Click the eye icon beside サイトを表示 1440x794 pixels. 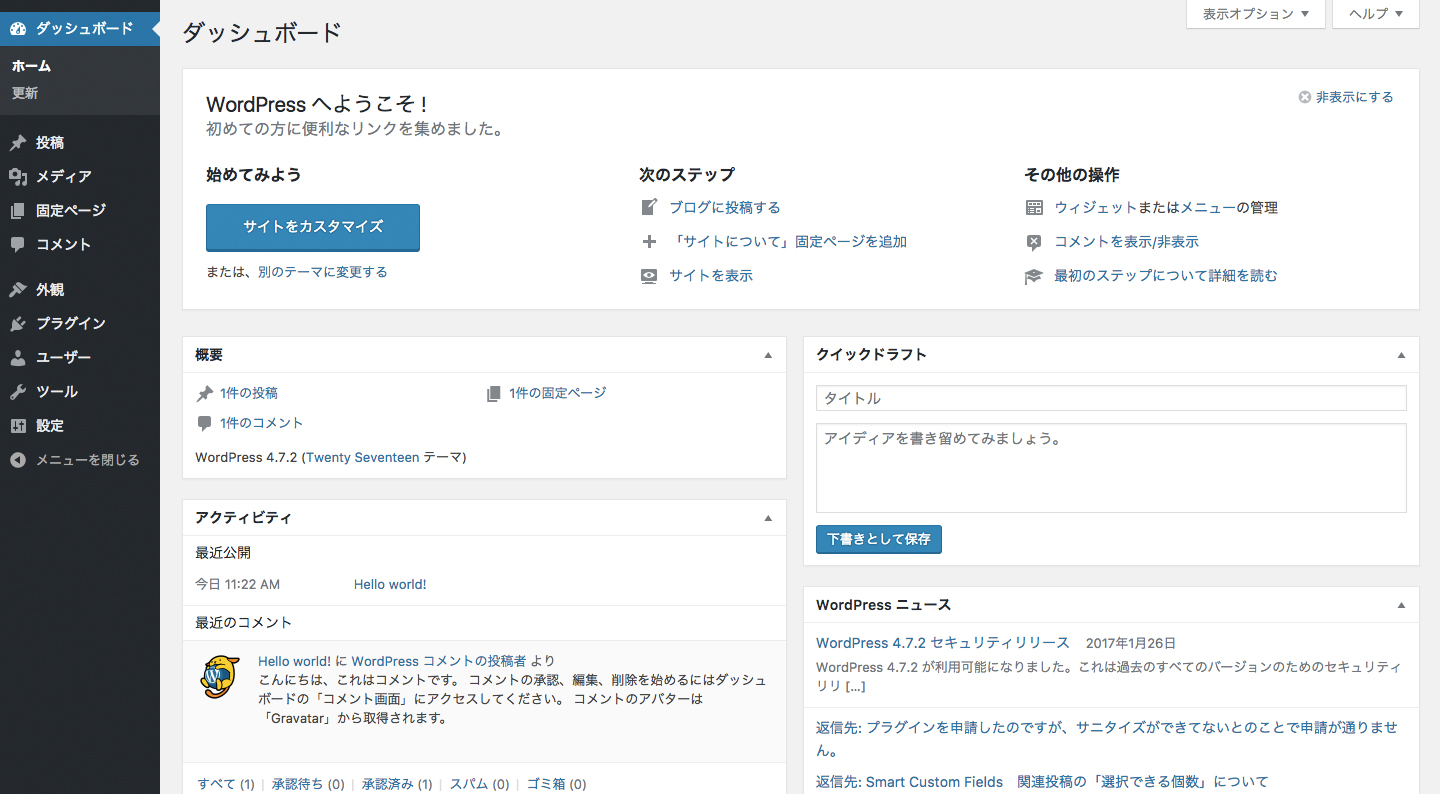650,276
